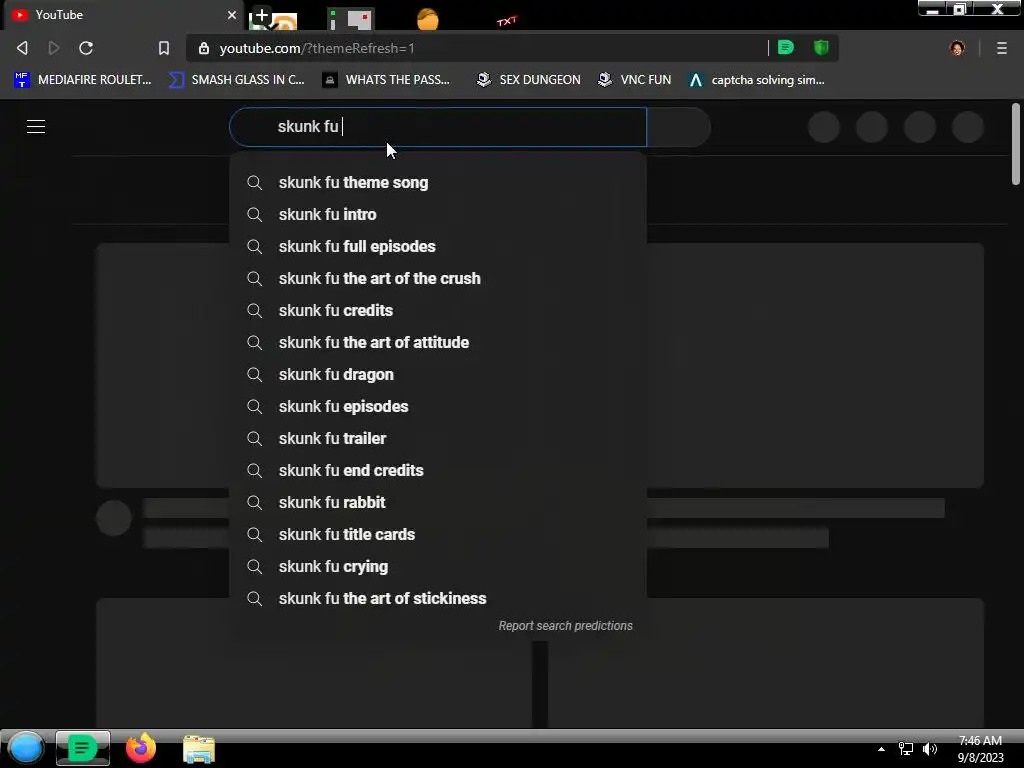Pick the skunk fu dragon suggestion
The image size is (1024, 768).
[x=438, y=375]
